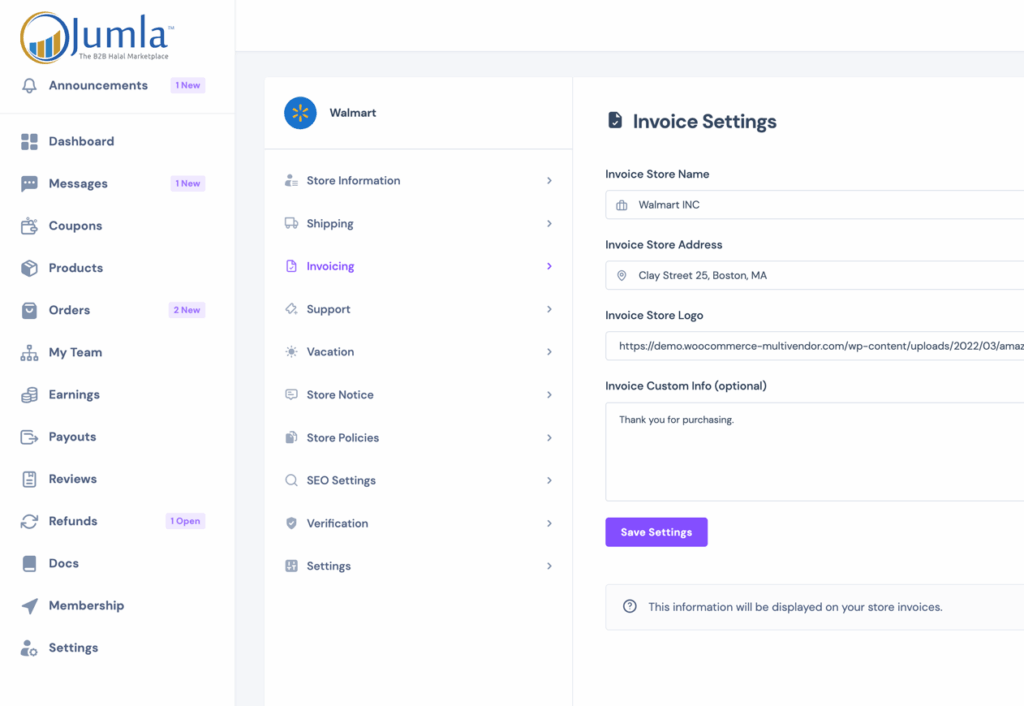Open the Store Policies settings tab
Image resolution: width=1024 pixels, height=706 pixels.
coord(342,438)
